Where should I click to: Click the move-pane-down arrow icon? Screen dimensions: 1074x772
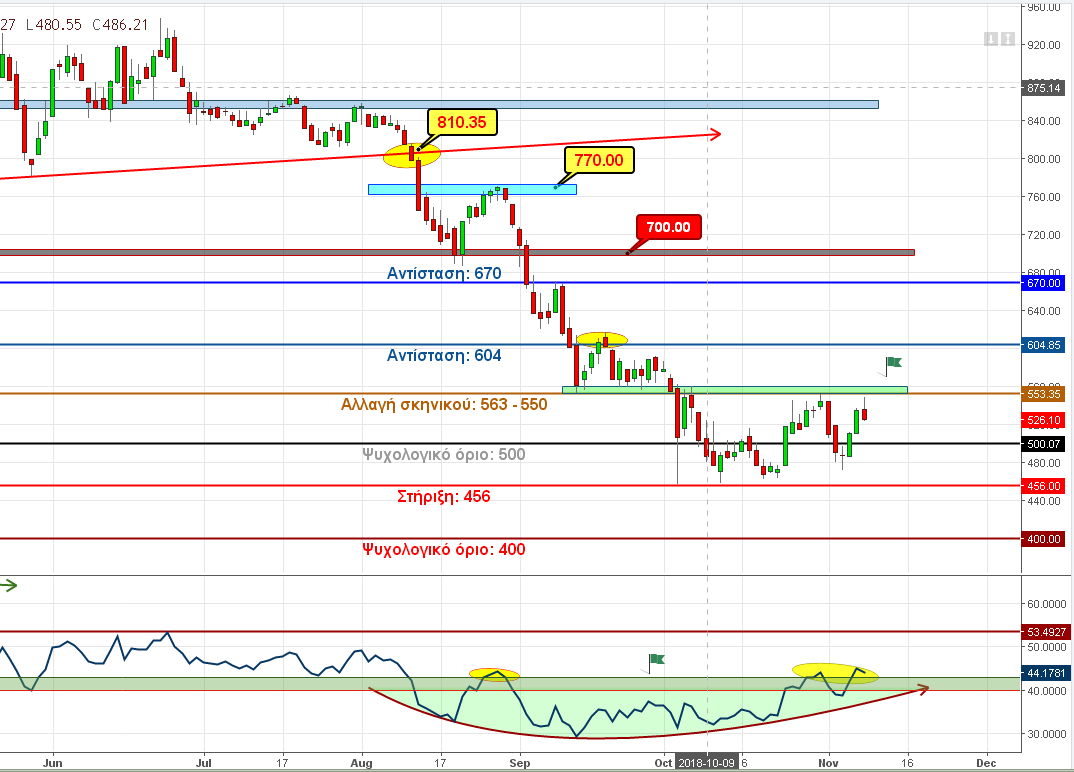(x=991, y=39)
